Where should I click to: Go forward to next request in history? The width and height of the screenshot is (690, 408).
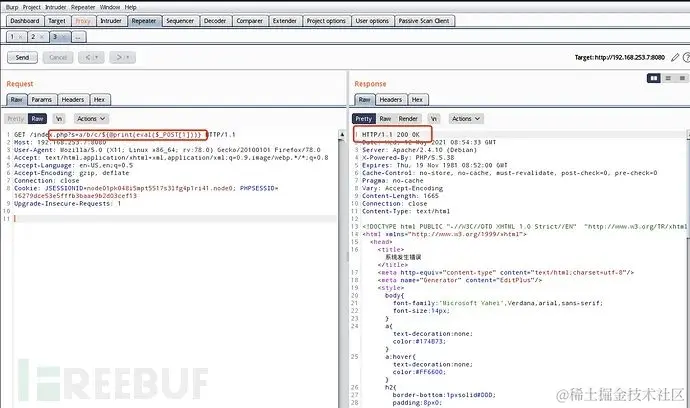click(x=118, y=57)
